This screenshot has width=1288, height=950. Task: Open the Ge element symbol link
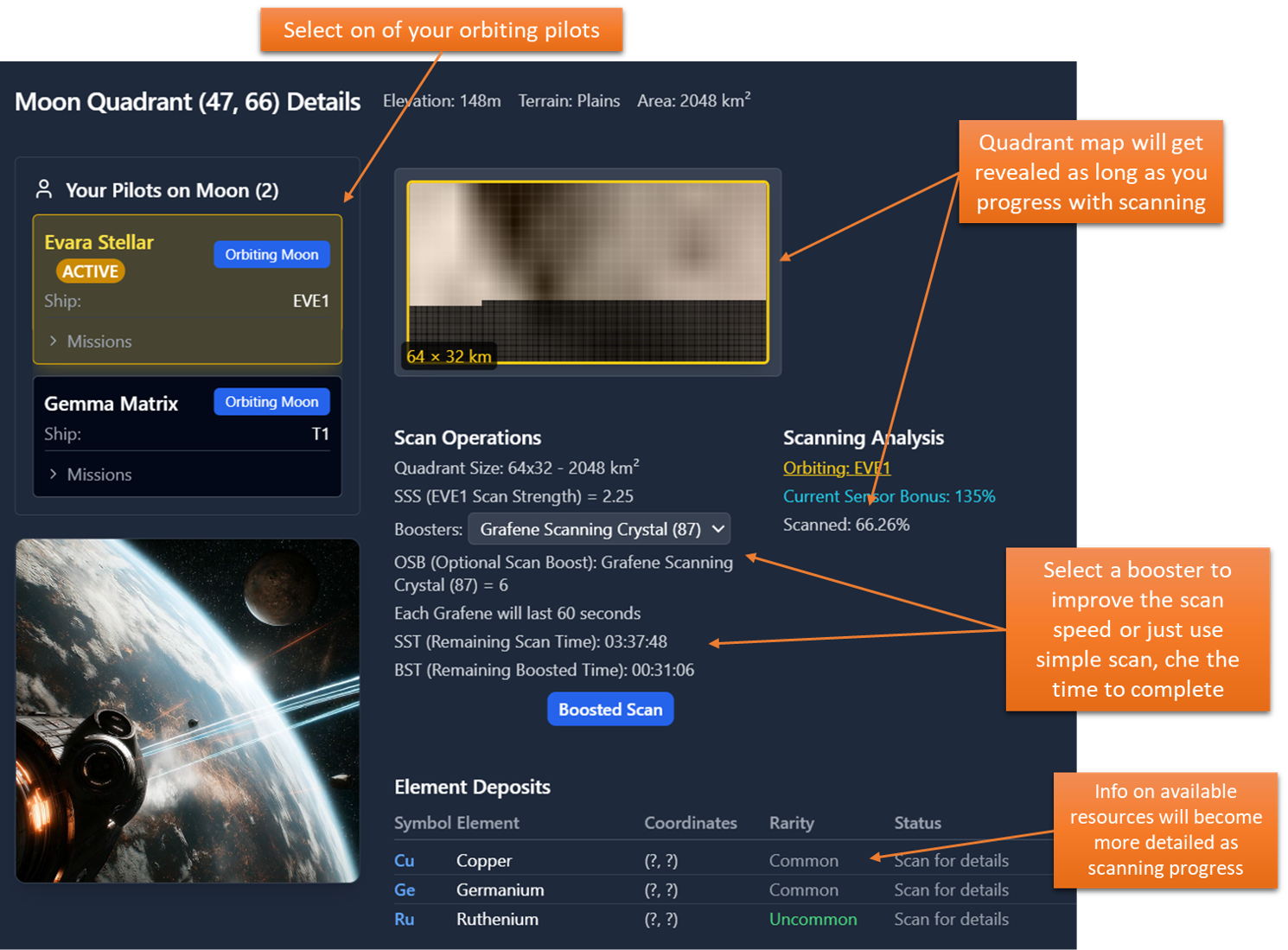pyautogui.click(x=405, y=890)
